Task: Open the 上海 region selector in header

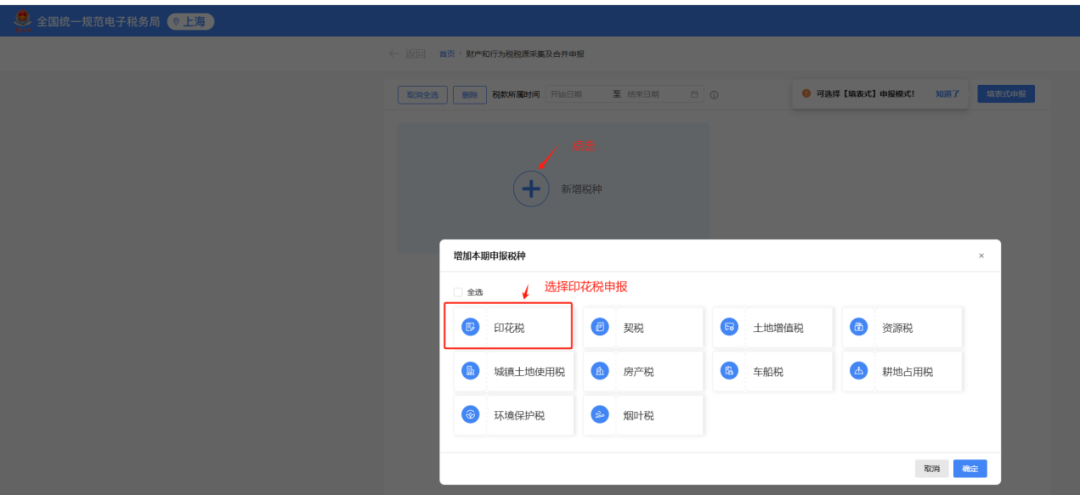Action: pos(190,22)
